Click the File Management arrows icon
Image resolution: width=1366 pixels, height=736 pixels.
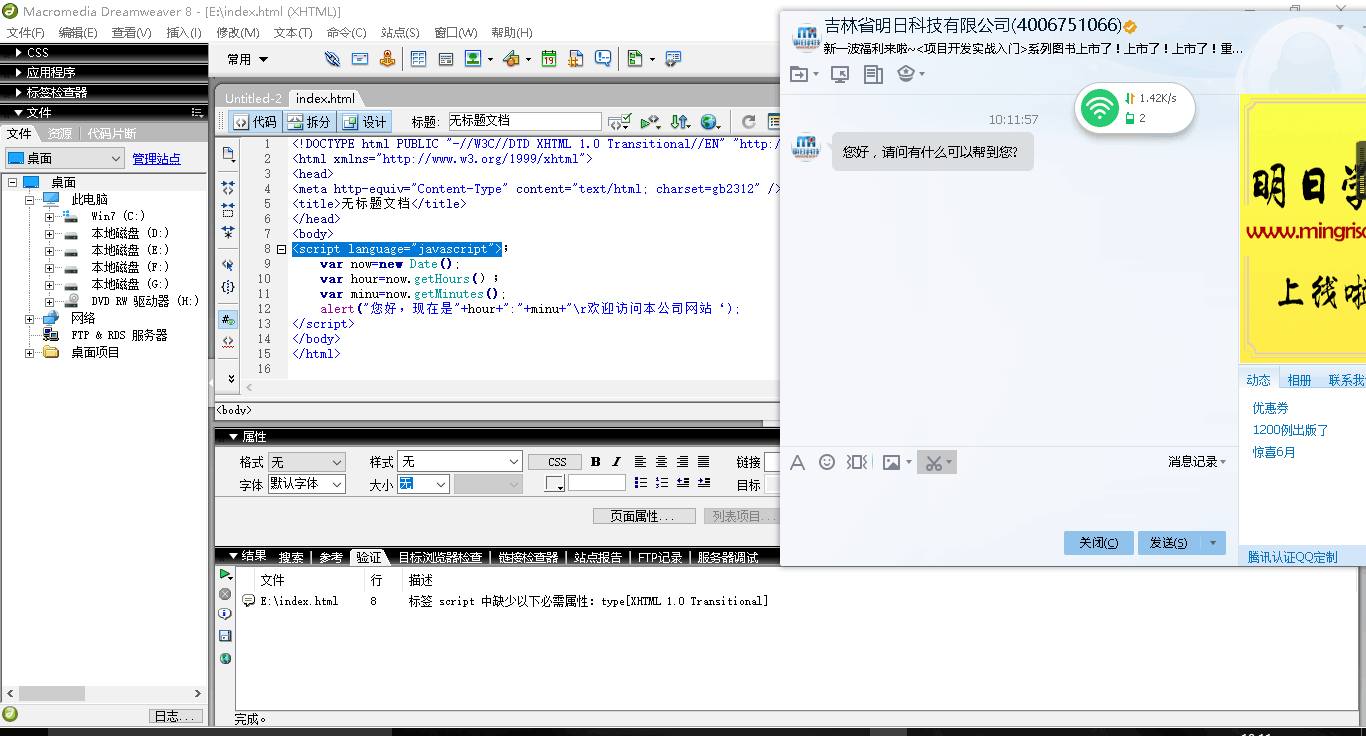coord(680,122)
